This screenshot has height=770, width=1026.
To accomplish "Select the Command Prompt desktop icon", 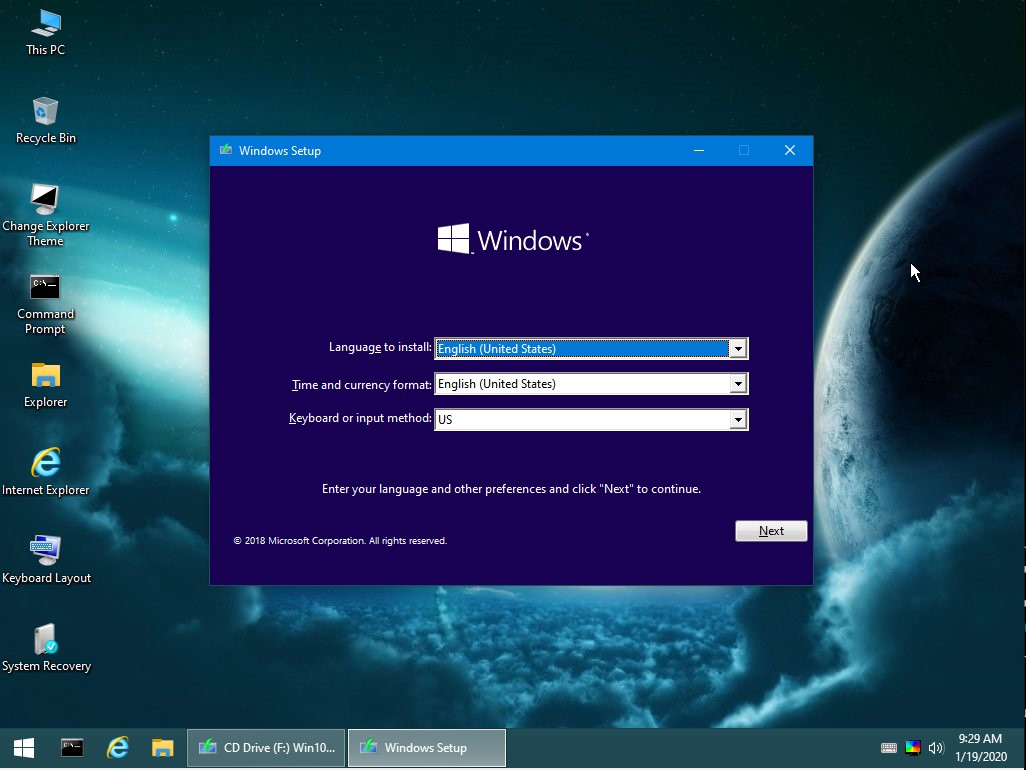I will click(45, 304).
